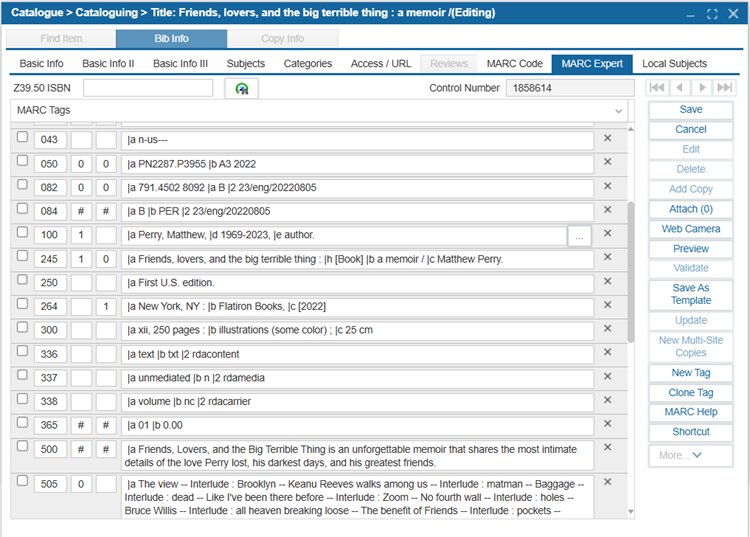Viewport: 750px width, 537px height.
Task: Remove the 082 tag row
Action: [607, 186]
